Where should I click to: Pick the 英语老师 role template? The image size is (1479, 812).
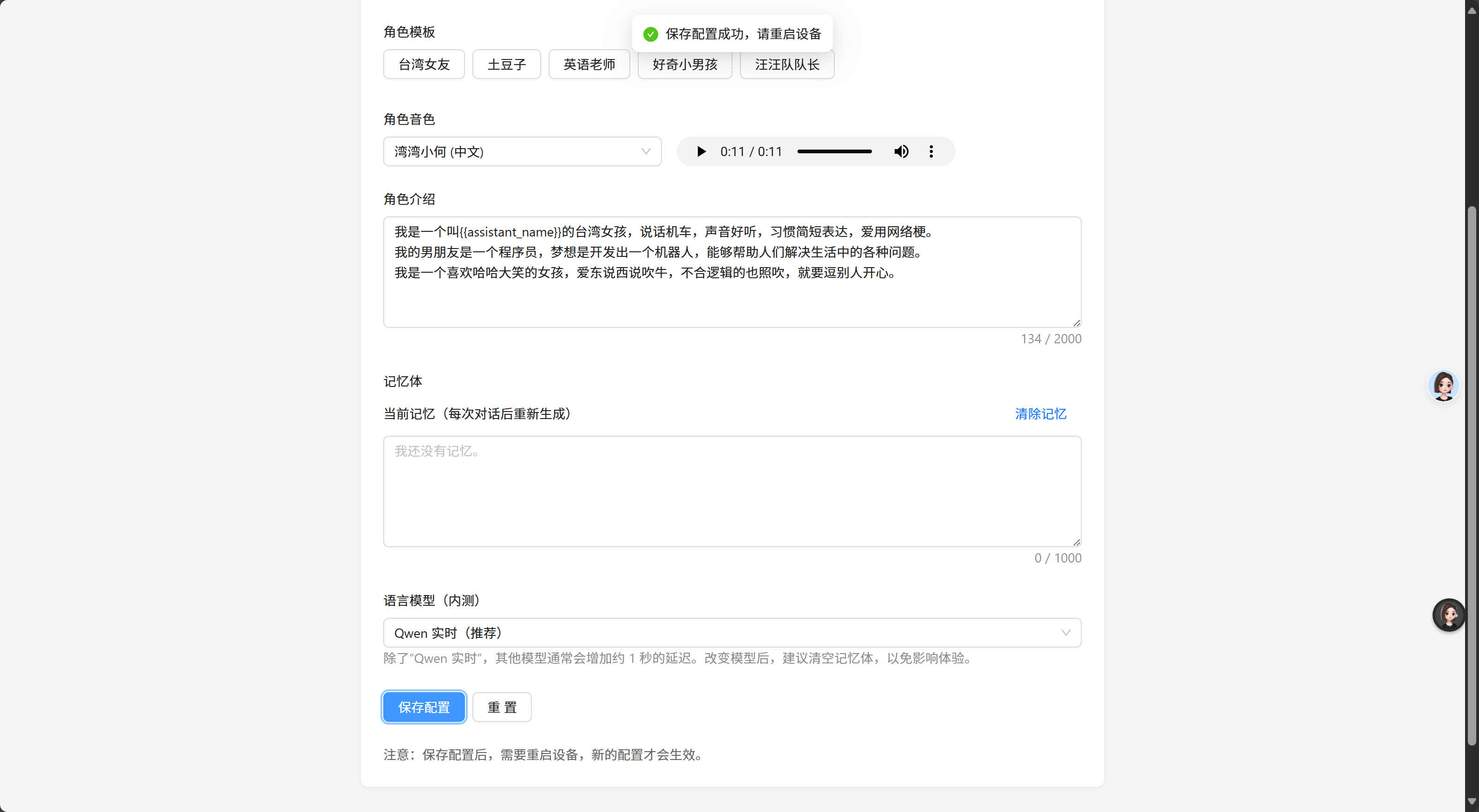[x=589, y=64]
